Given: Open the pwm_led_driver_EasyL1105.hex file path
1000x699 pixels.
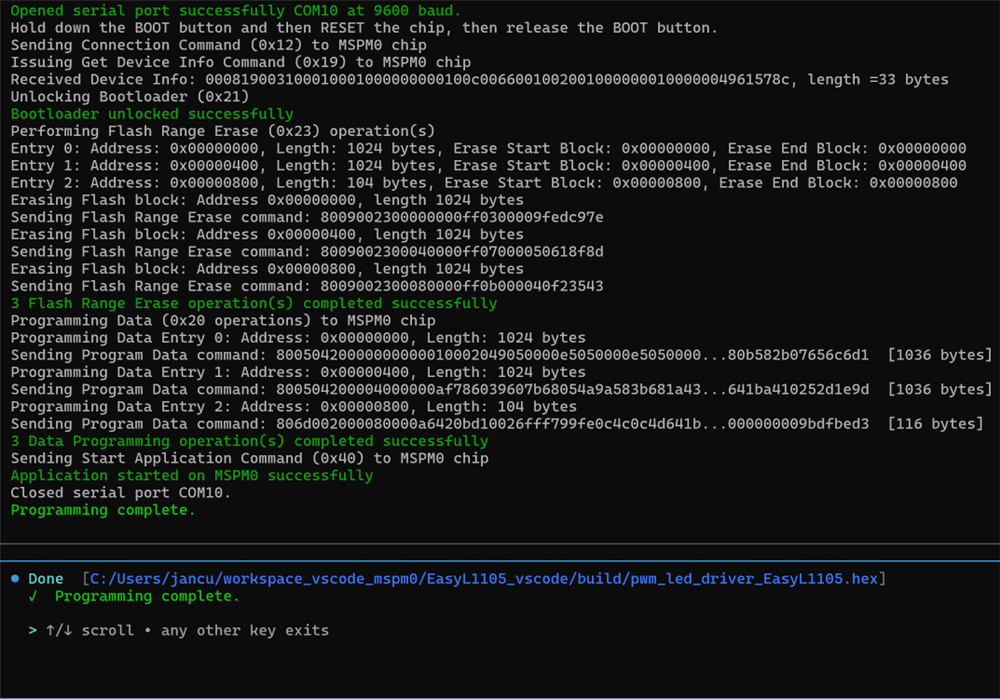Looking at the screenshot, I should click(x=484, y=578).
